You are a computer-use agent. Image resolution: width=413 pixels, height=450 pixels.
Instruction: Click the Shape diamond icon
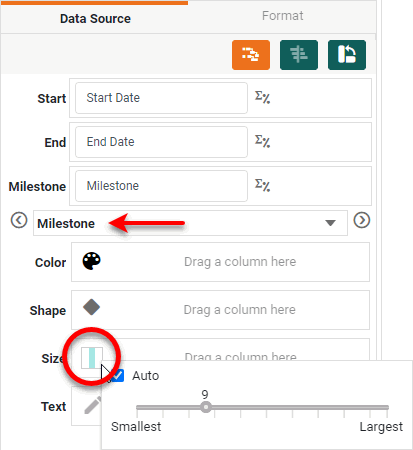(x=91, y=307)
